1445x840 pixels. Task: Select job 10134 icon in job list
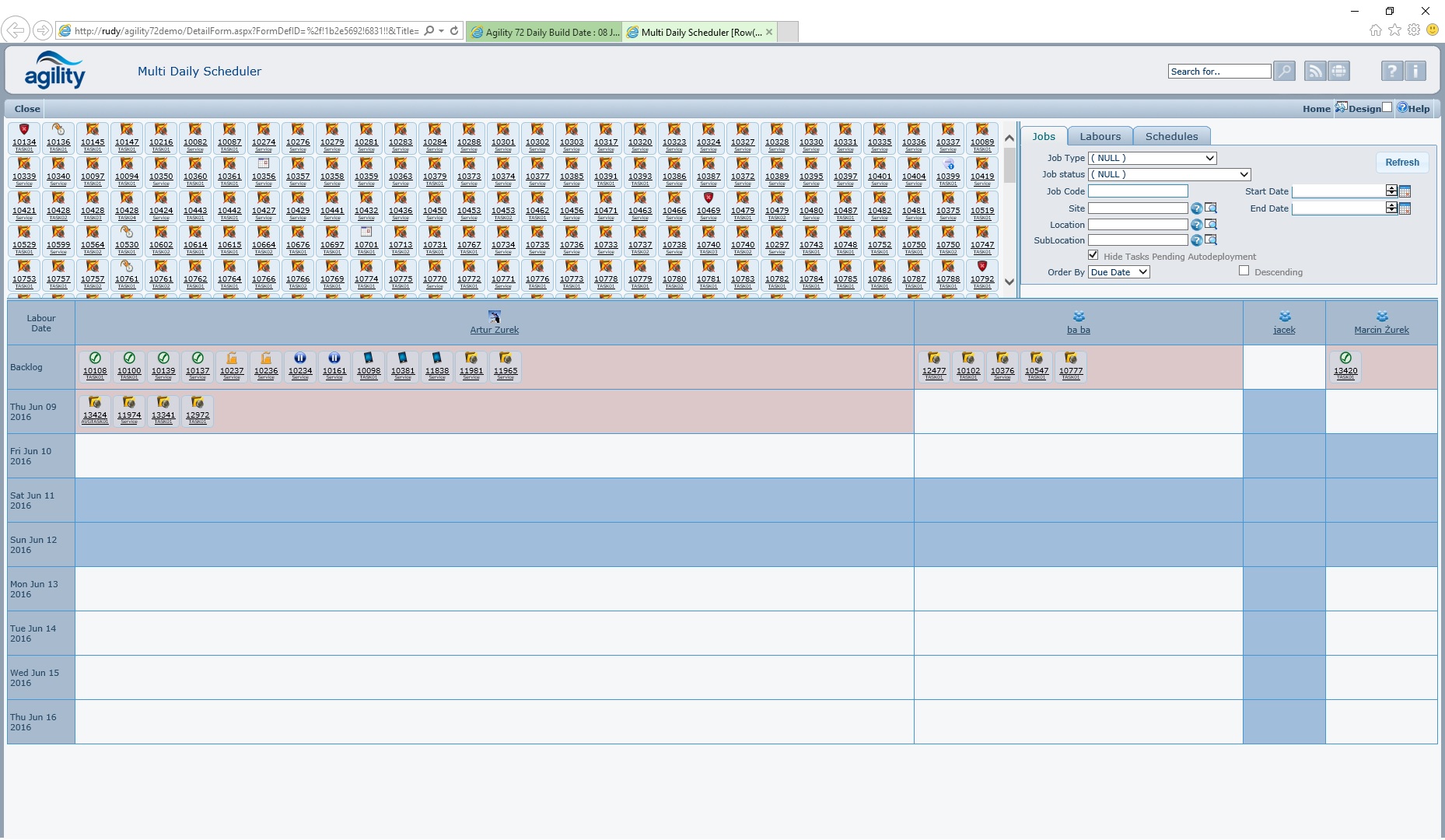click(x=24, y=131)
